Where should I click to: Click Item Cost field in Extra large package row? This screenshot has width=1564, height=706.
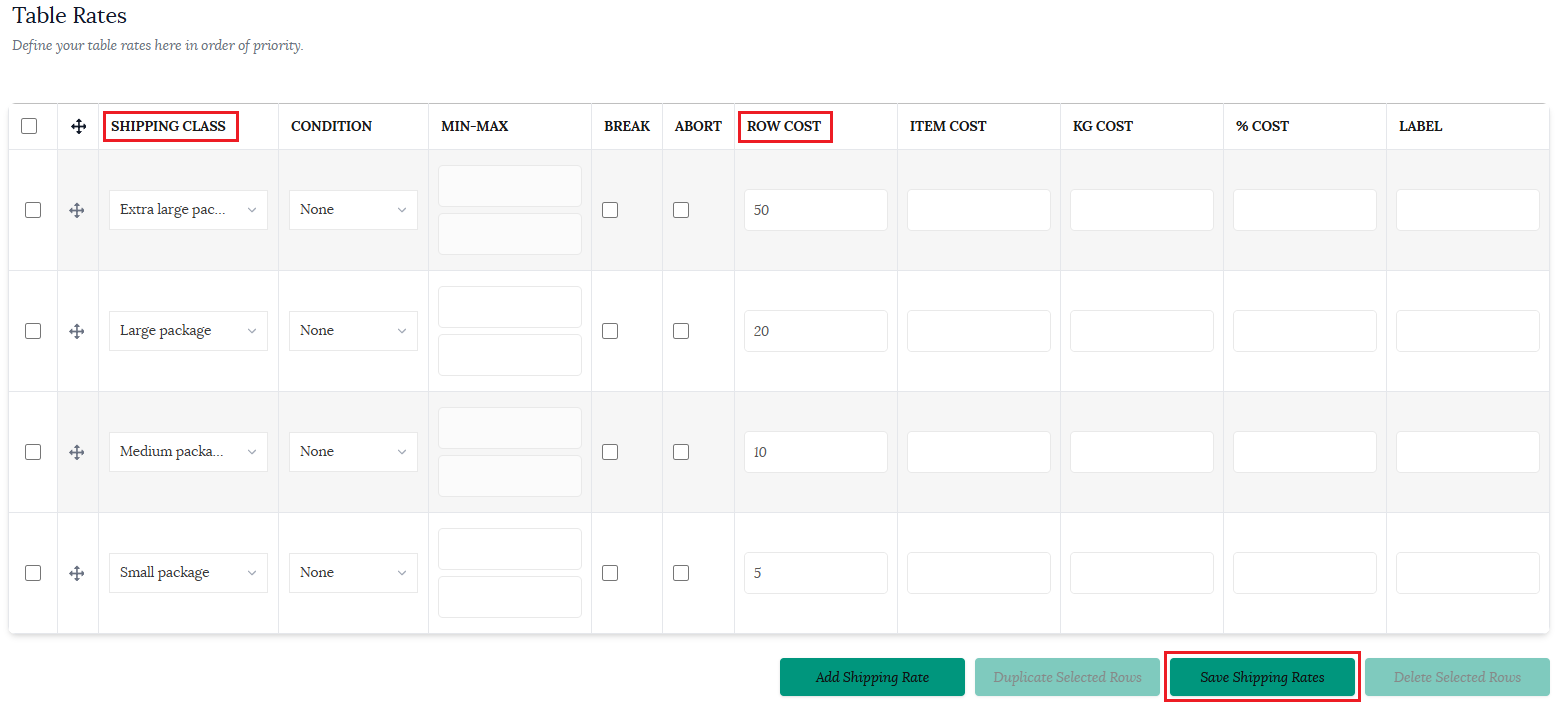click(979, 210)
